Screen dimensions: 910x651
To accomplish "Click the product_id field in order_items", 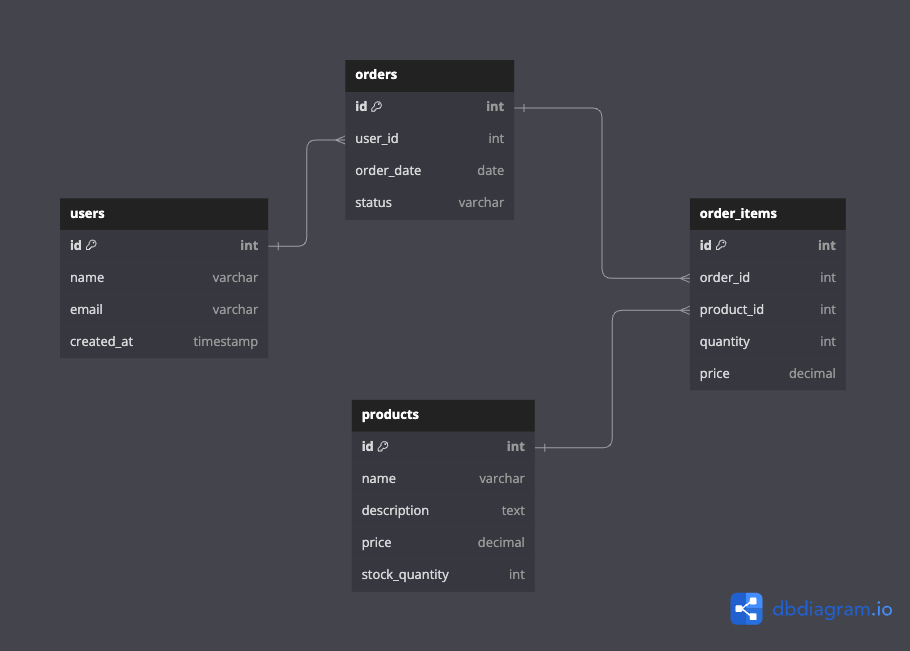I will [767, 309].
